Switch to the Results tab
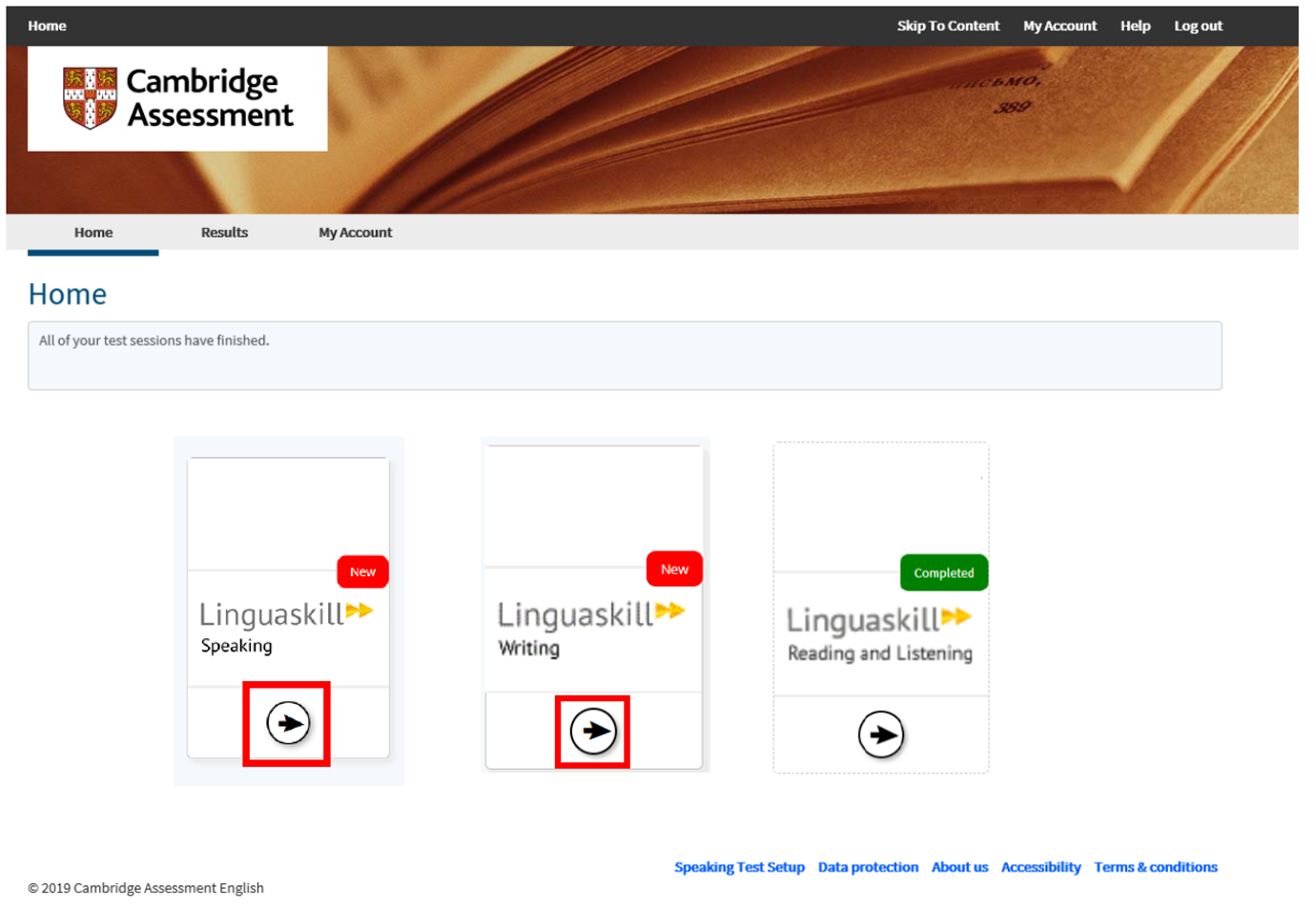Image resolution: width=1316 pixels, height=909 pixels. pos(224,233)
